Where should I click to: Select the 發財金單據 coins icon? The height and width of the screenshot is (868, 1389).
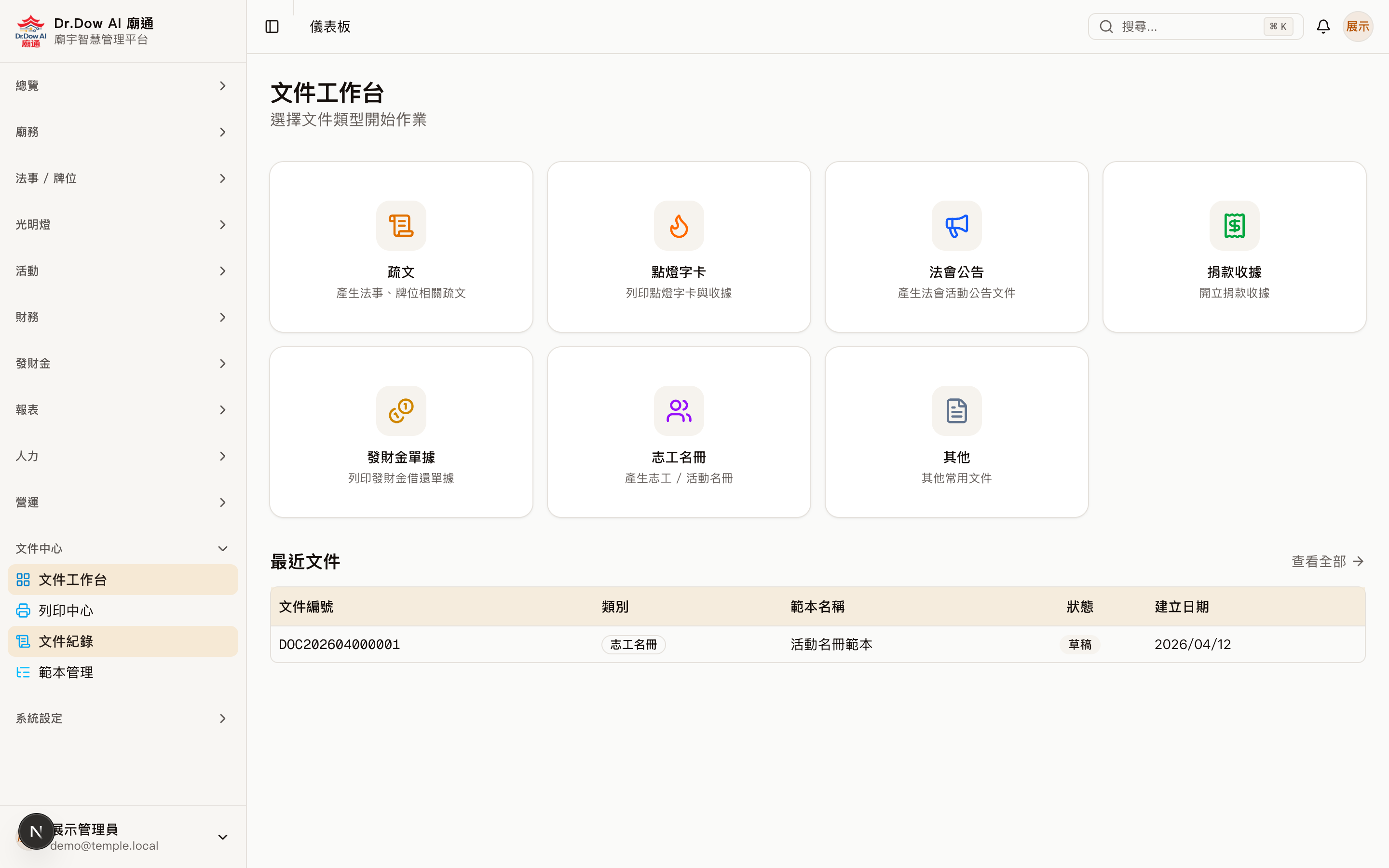pyautogui.click(x=401, y=410)
